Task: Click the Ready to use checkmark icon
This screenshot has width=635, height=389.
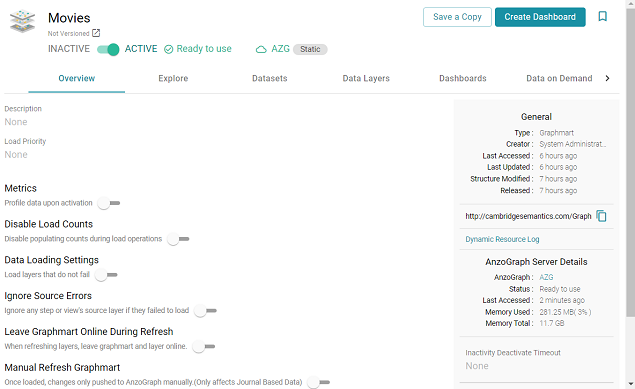Action: tap(168, 49)
